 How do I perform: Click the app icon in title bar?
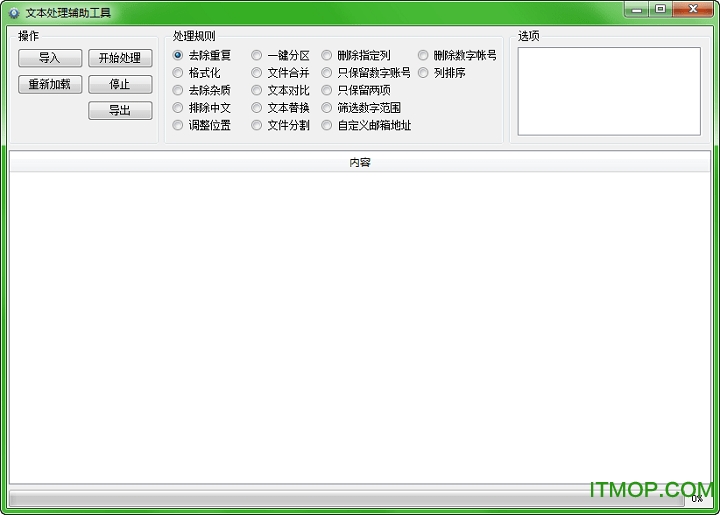(x=14, y=13)
